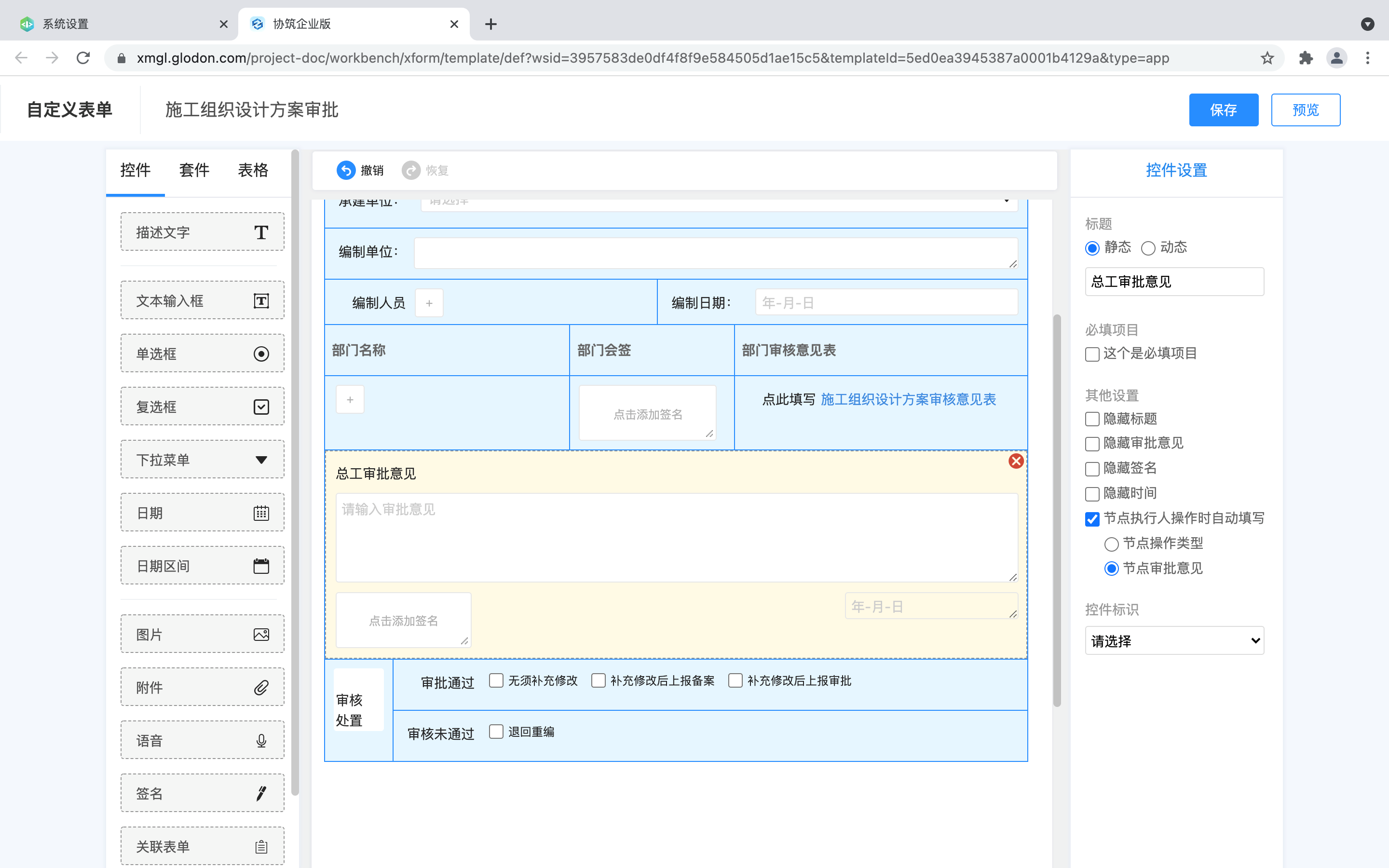Open the 控件标识 请选择 dropdown
The width and height of the screenshot is (1389, 868).
pyautogui.click(x=1174, y=640)
